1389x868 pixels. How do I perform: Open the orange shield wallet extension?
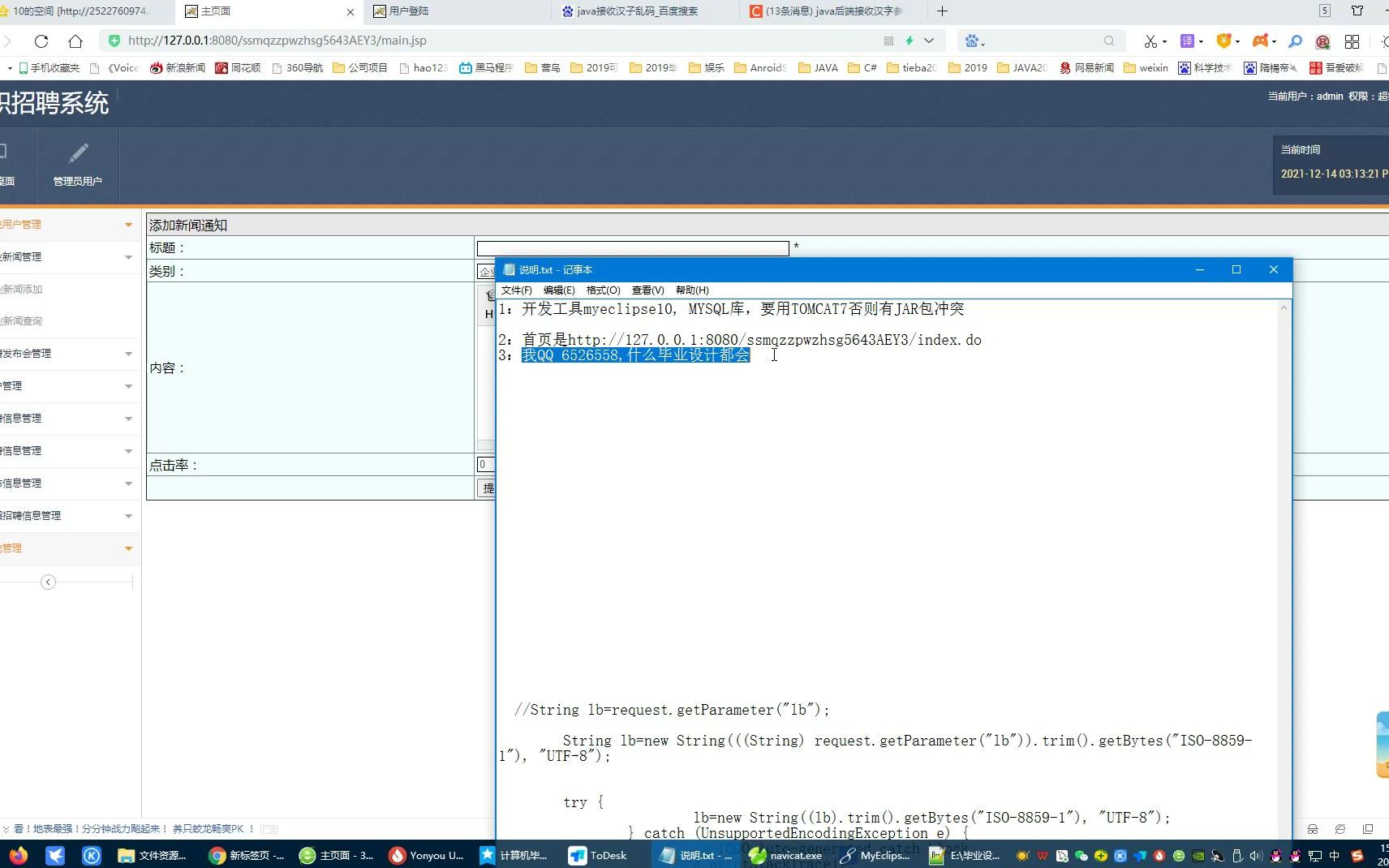point(1224,41)
